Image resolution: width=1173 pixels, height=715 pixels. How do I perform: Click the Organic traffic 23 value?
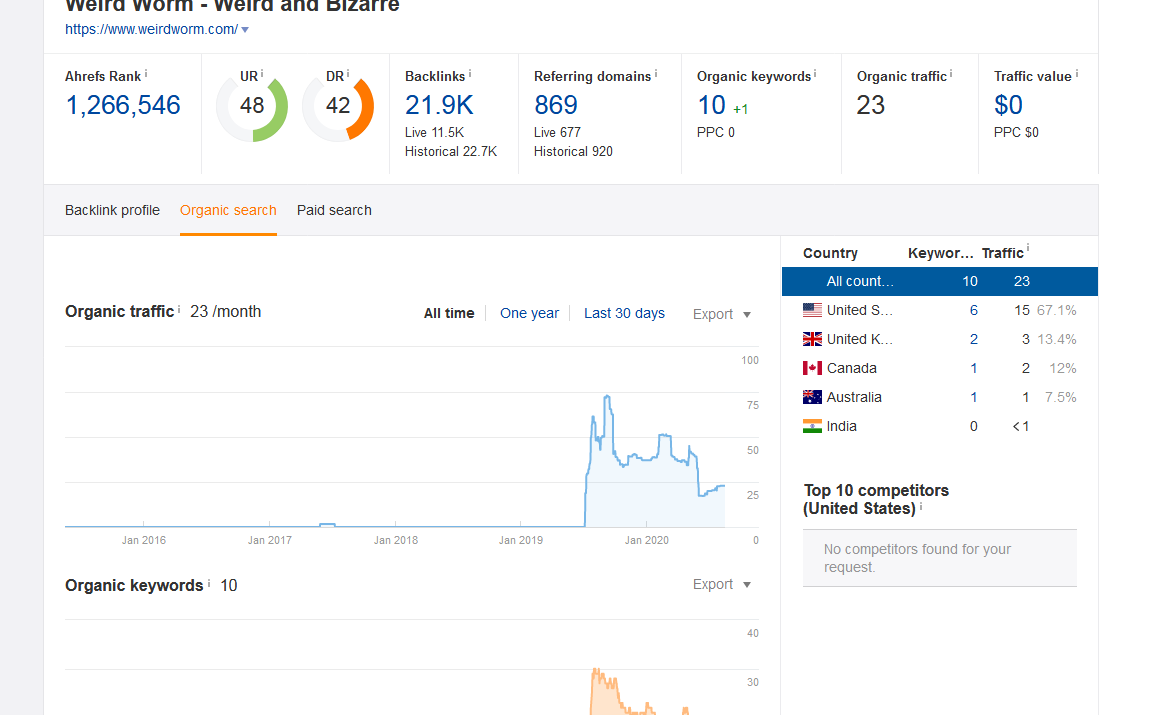click(871, 105)
